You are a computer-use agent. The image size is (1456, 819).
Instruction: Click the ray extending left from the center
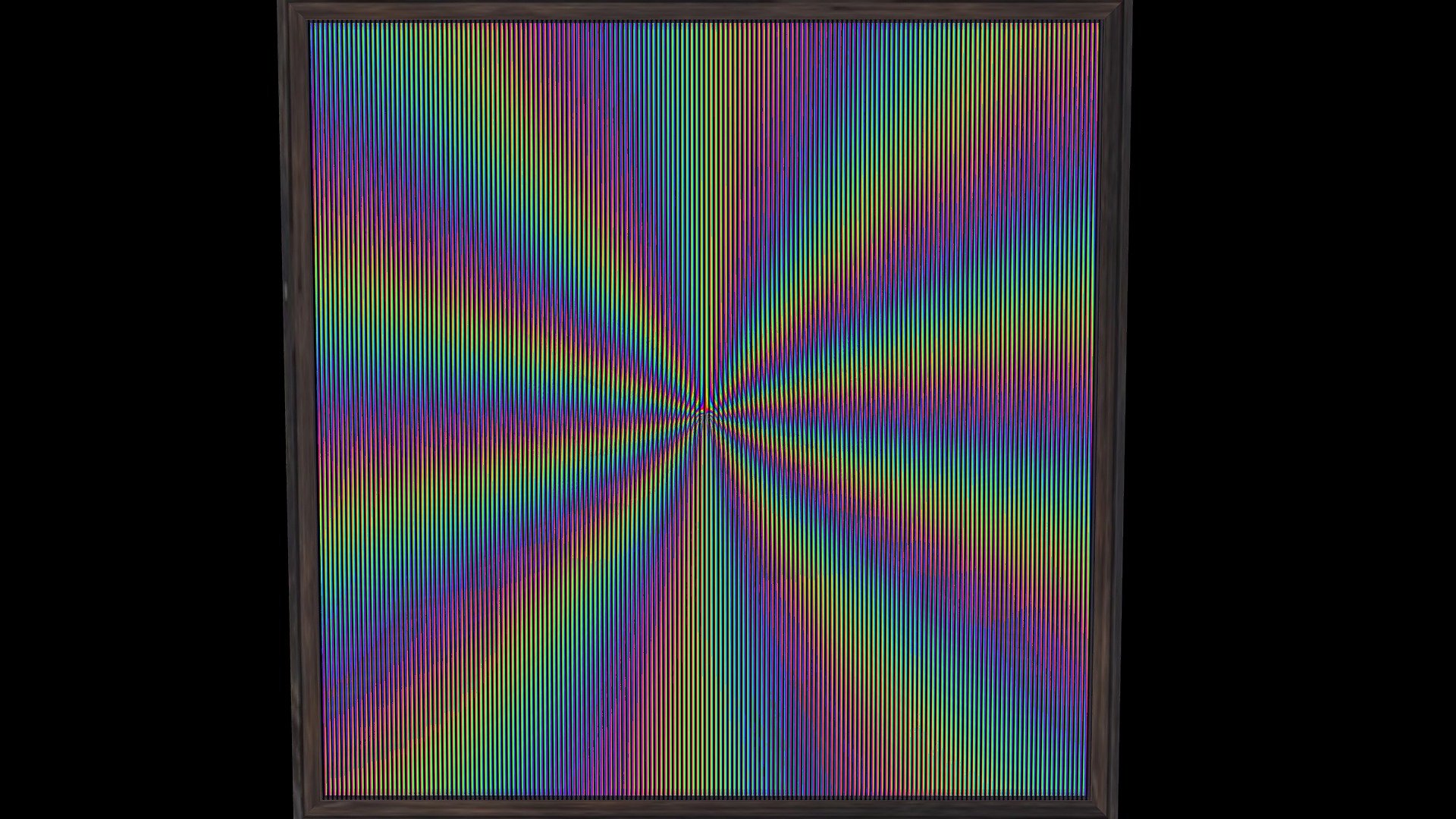tap(516, 425)
